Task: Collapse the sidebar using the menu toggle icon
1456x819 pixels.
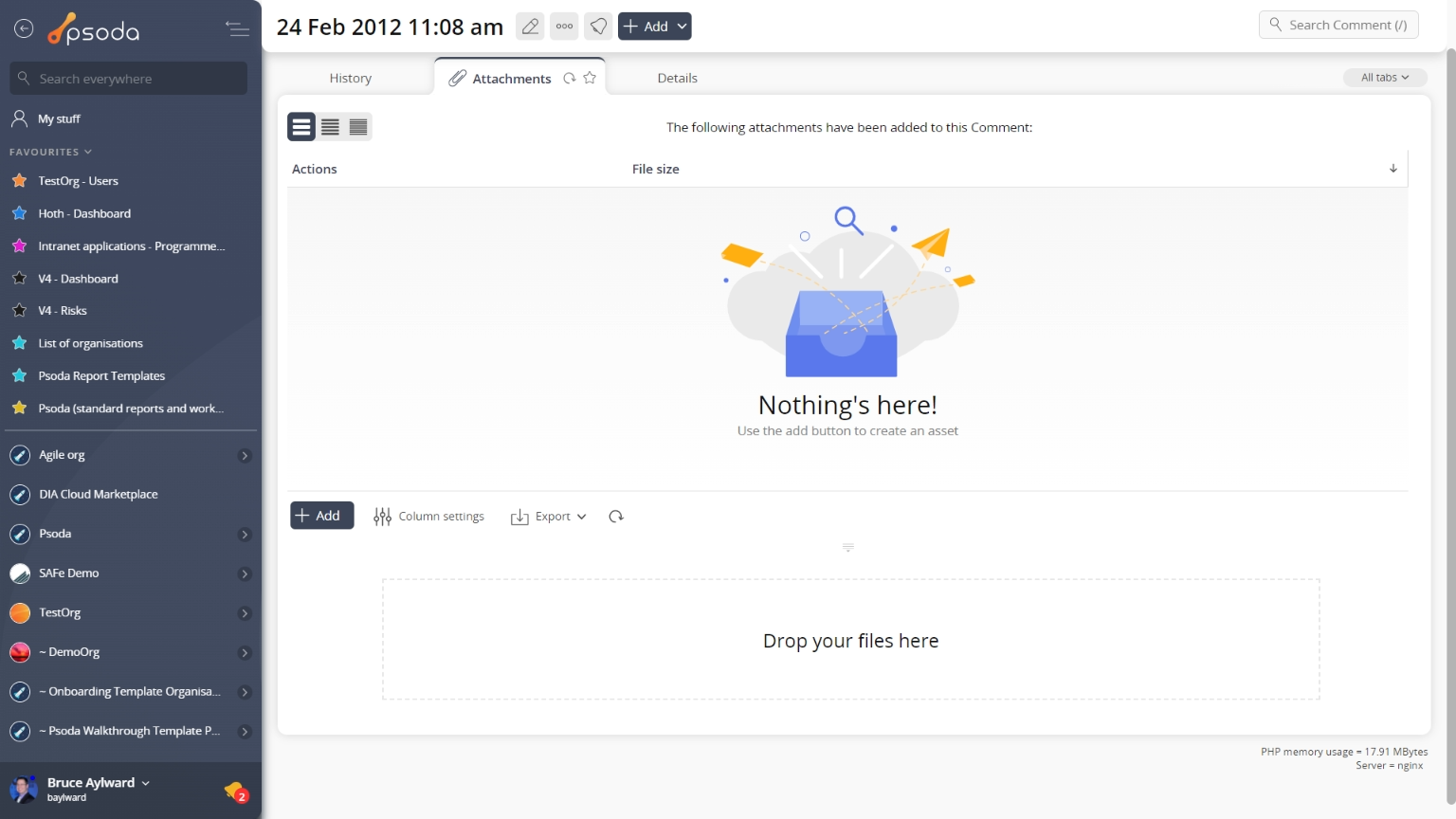Action: pyautogui.click(x=237, y=29)
